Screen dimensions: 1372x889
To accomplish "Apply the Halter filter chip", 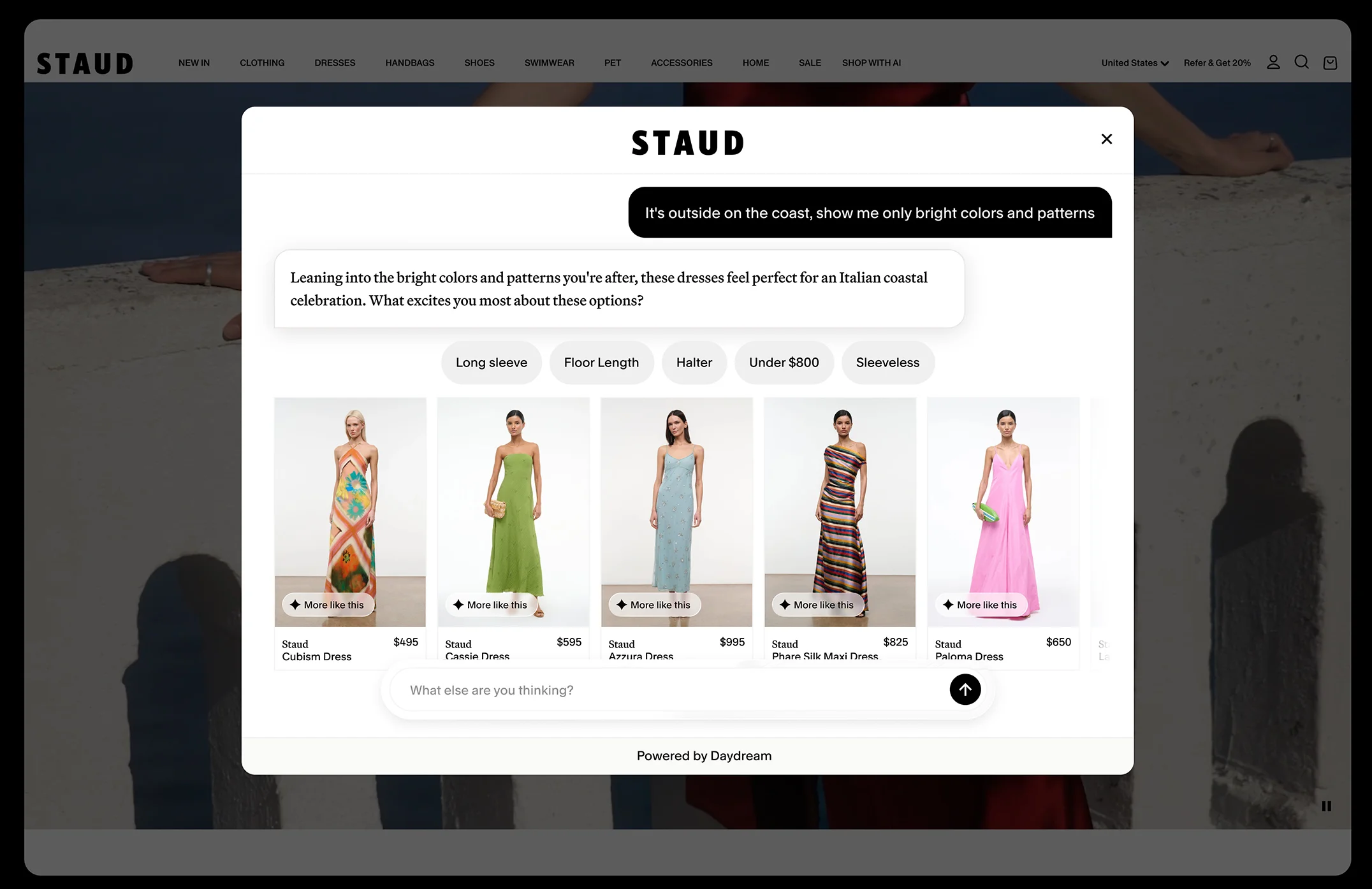I will 694,363.
